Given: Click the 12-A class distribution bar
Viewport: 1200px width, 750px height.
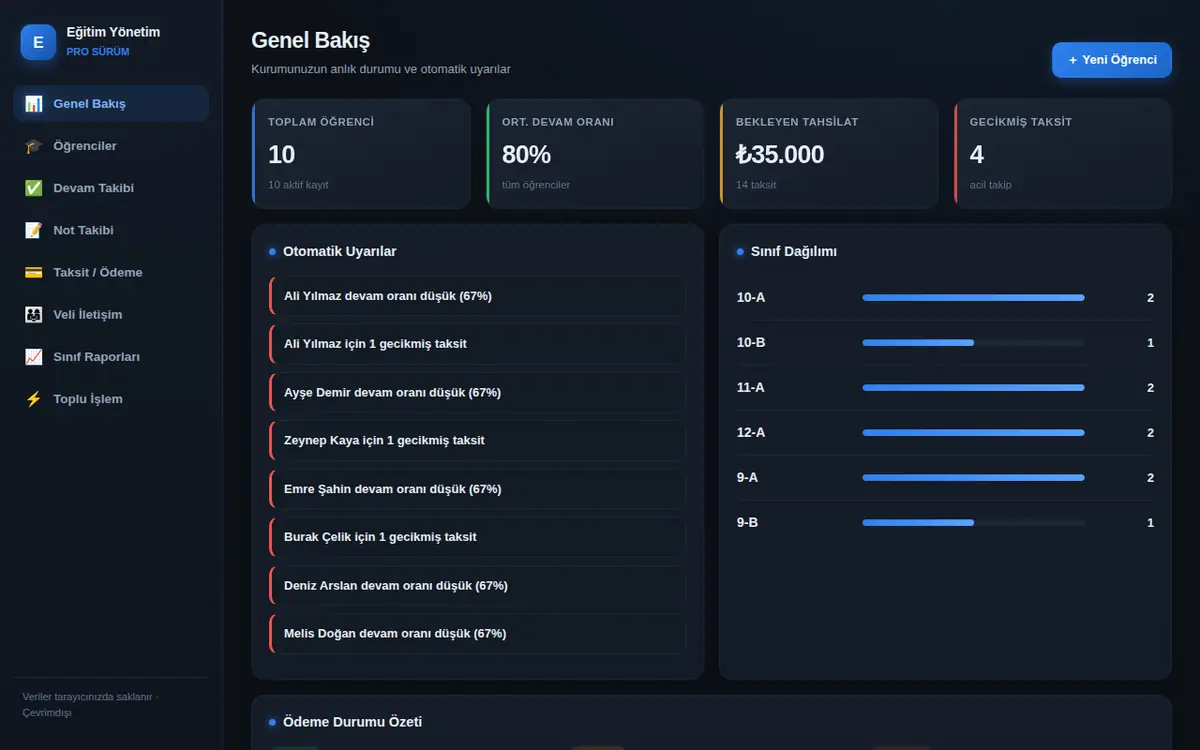Looking at the screenshot, I should (x=973, y=432).
